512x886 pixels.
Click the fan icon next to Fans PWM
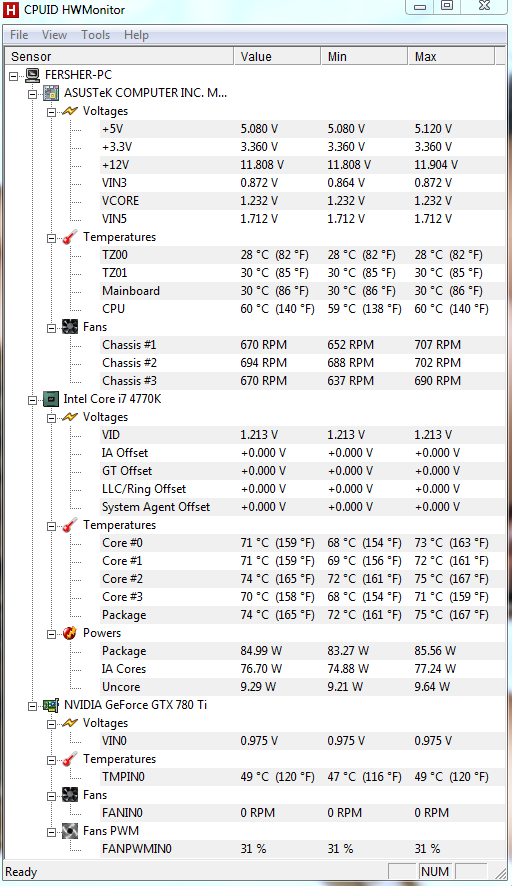(70, 831)
